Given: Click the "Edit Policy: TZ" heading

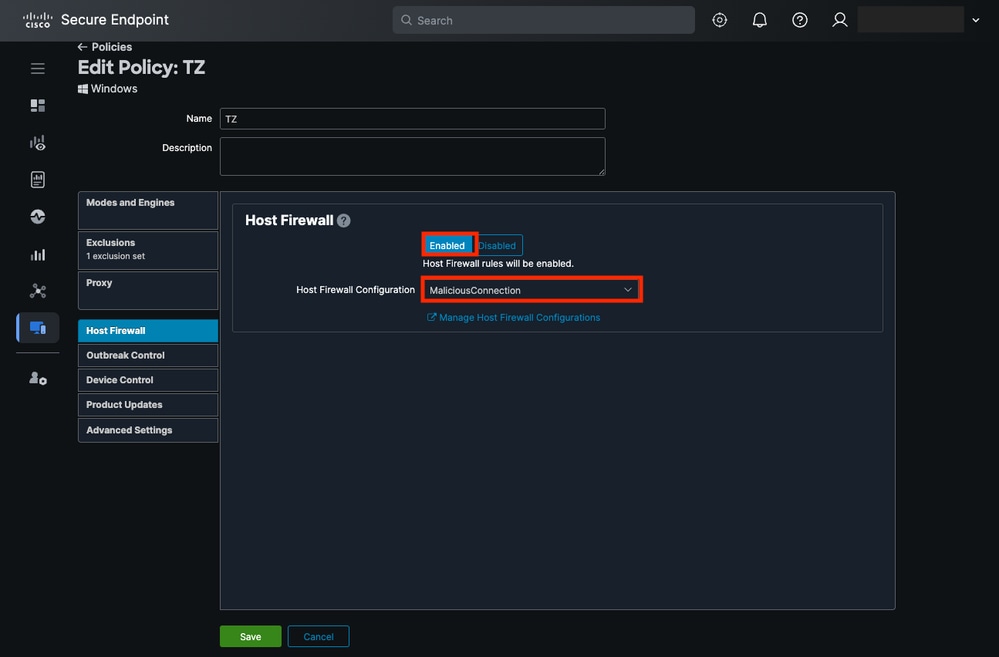Looking at the screenshot, I should [141, 68].
